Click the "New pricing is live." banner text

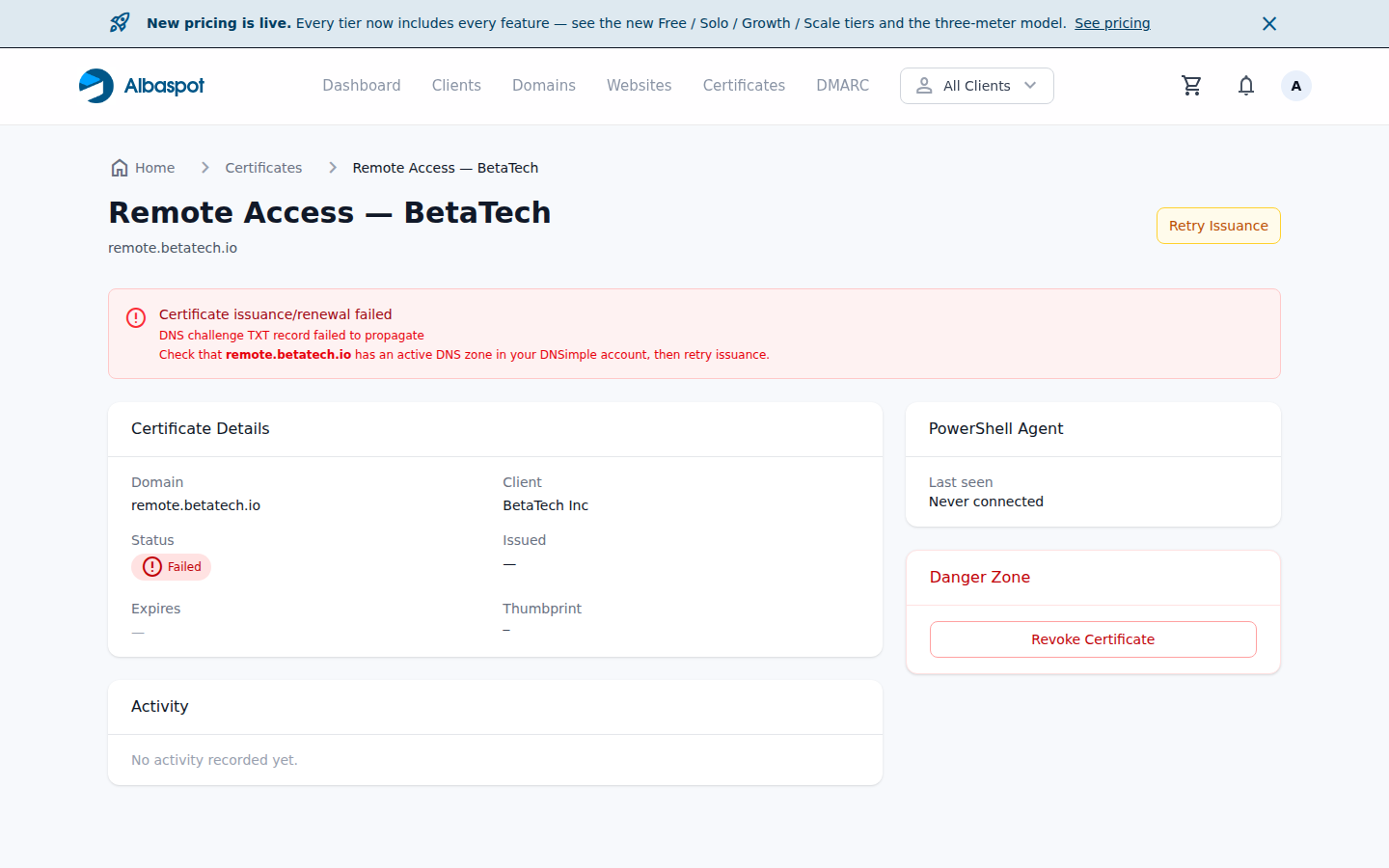tap(219, 23)
